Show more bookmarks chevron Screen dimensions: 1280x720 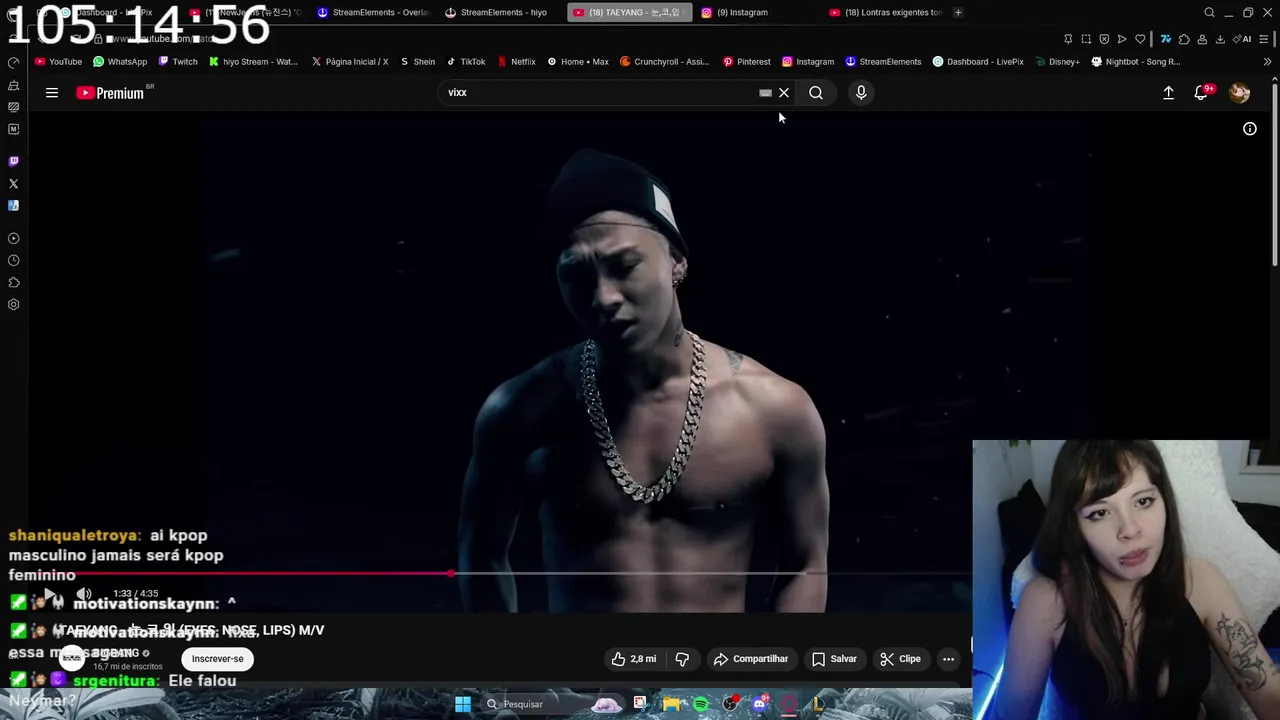coord(1267,62)
